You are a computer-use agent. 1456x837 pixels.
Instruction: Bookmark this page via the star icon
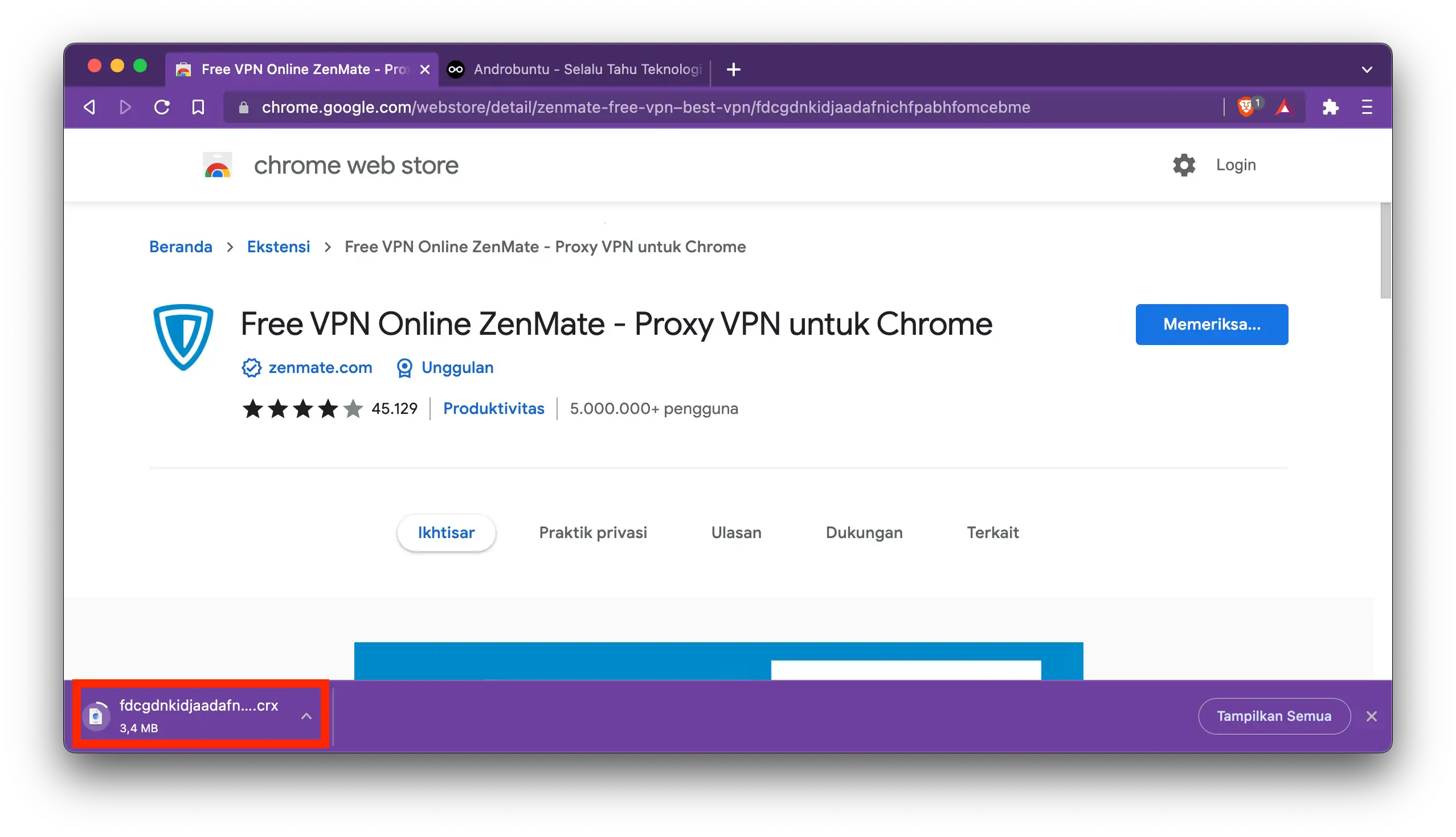197,107
